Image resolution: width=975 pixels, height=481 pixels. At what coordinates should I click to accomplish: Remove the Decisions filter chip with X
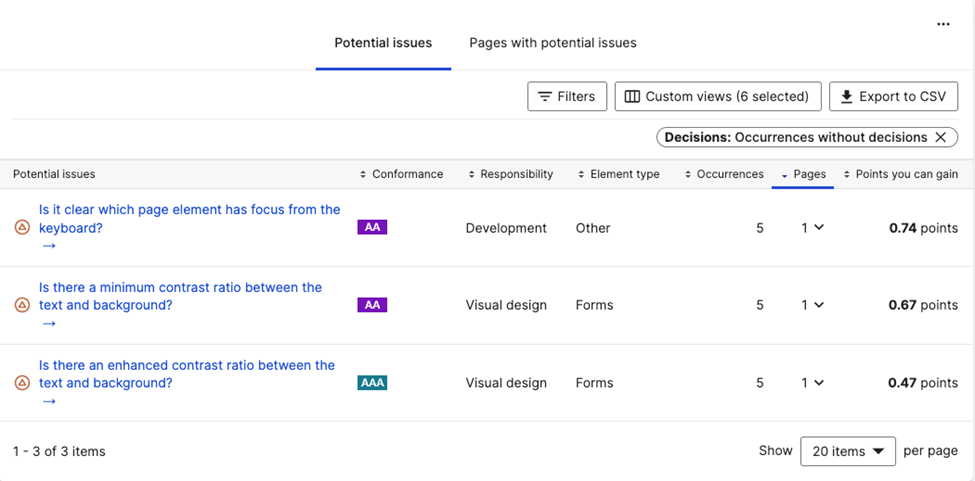click(940, 137)
